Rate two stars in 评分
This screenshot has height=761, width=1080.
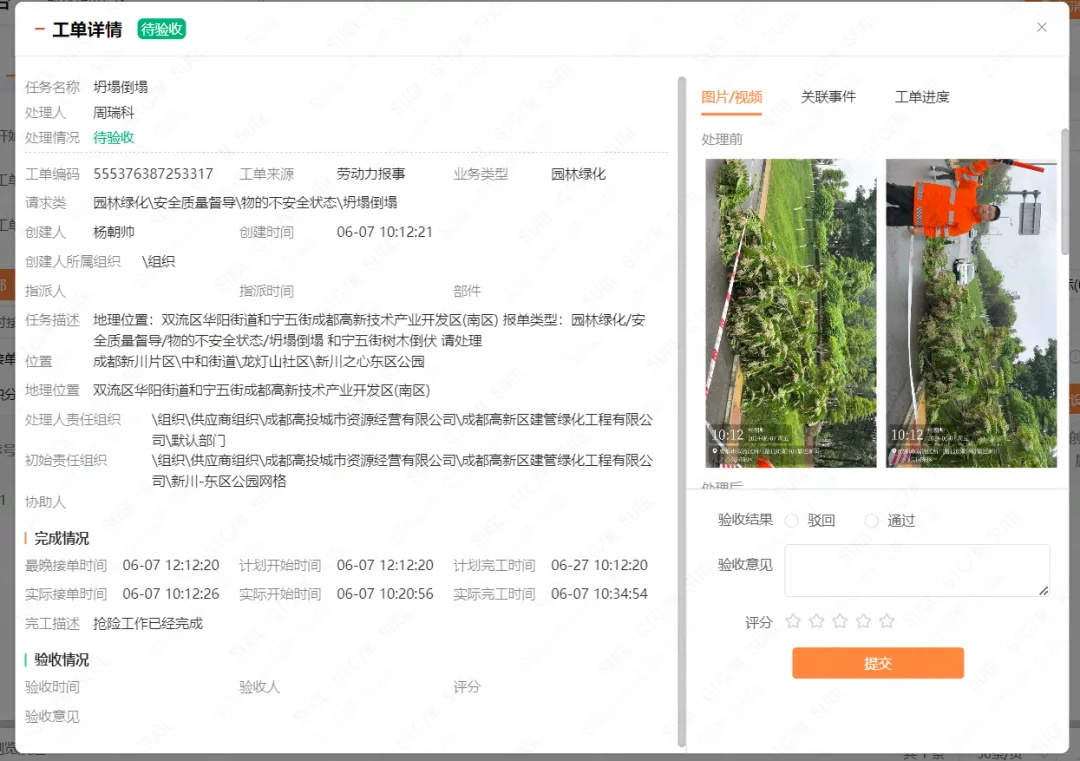(x=817, y=621)
